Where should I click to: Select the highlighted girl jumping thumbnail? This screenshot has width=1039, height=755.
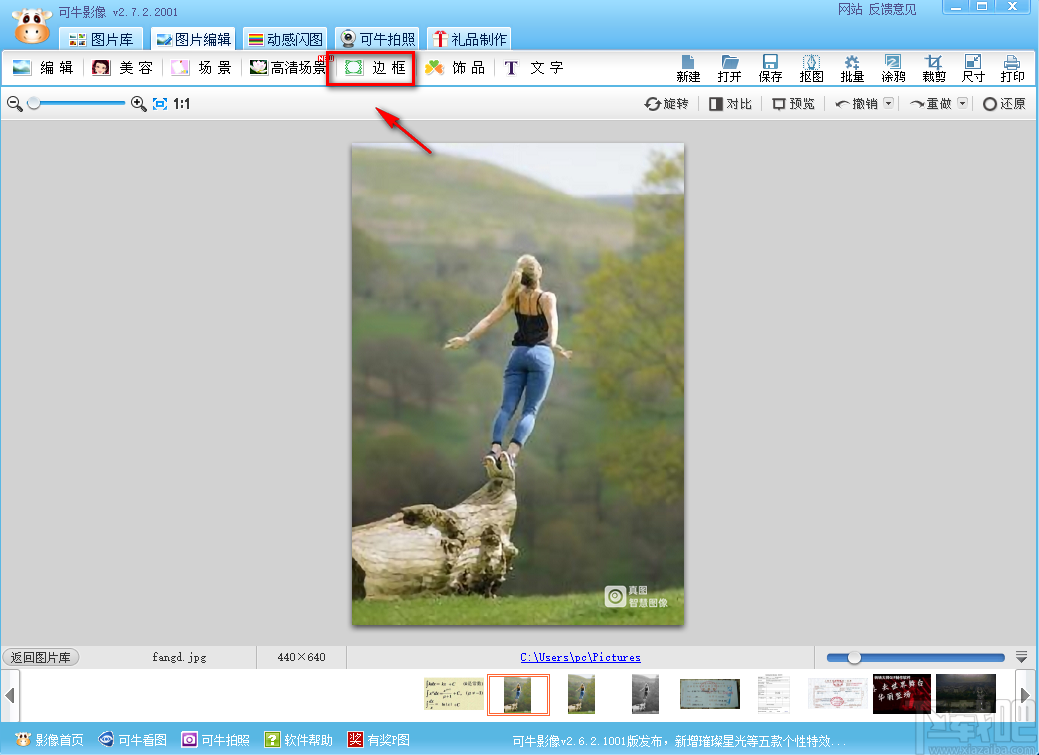point(518,695)
